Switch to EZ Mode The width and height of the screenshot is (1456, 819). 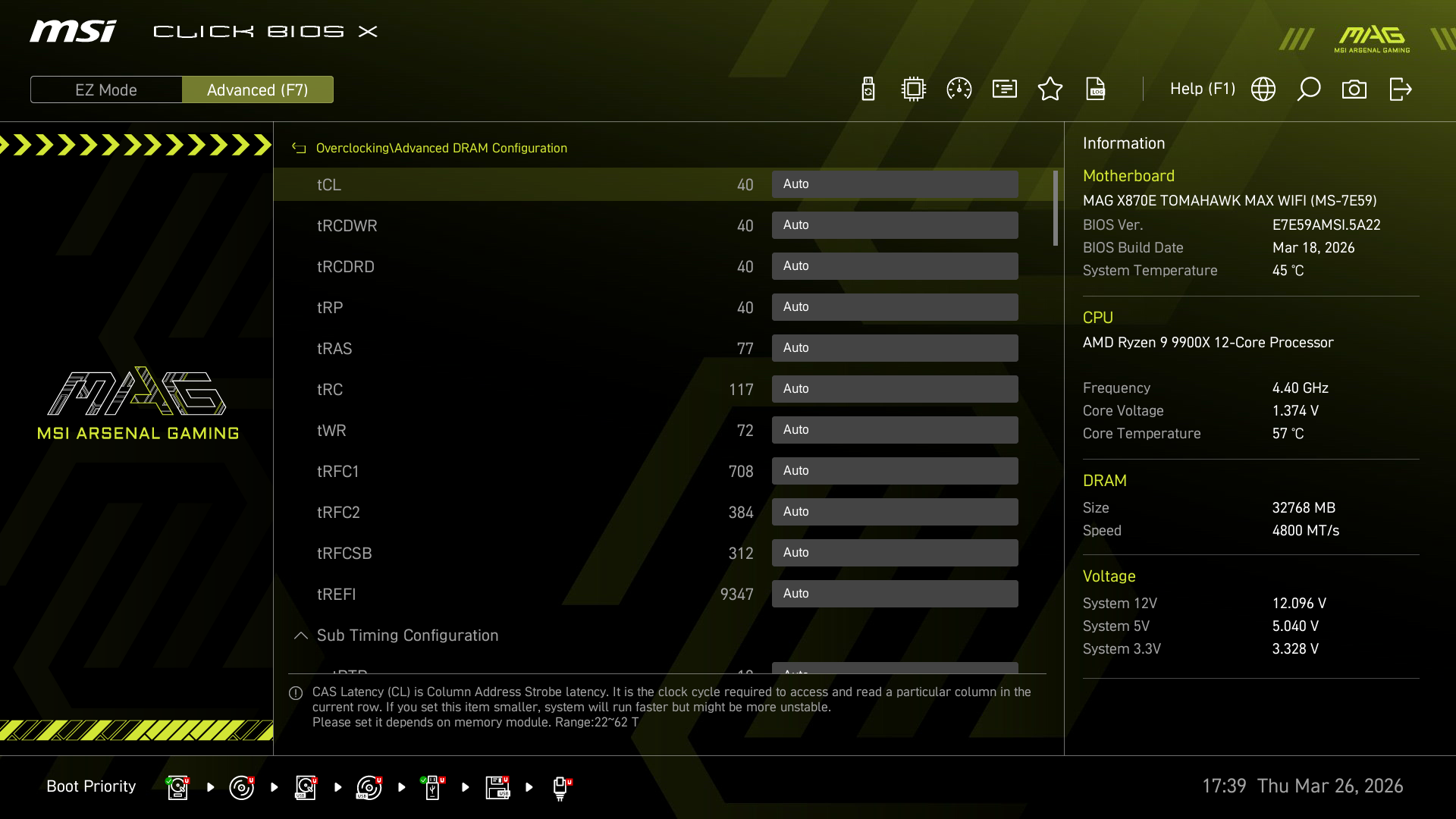click(106, 89)
